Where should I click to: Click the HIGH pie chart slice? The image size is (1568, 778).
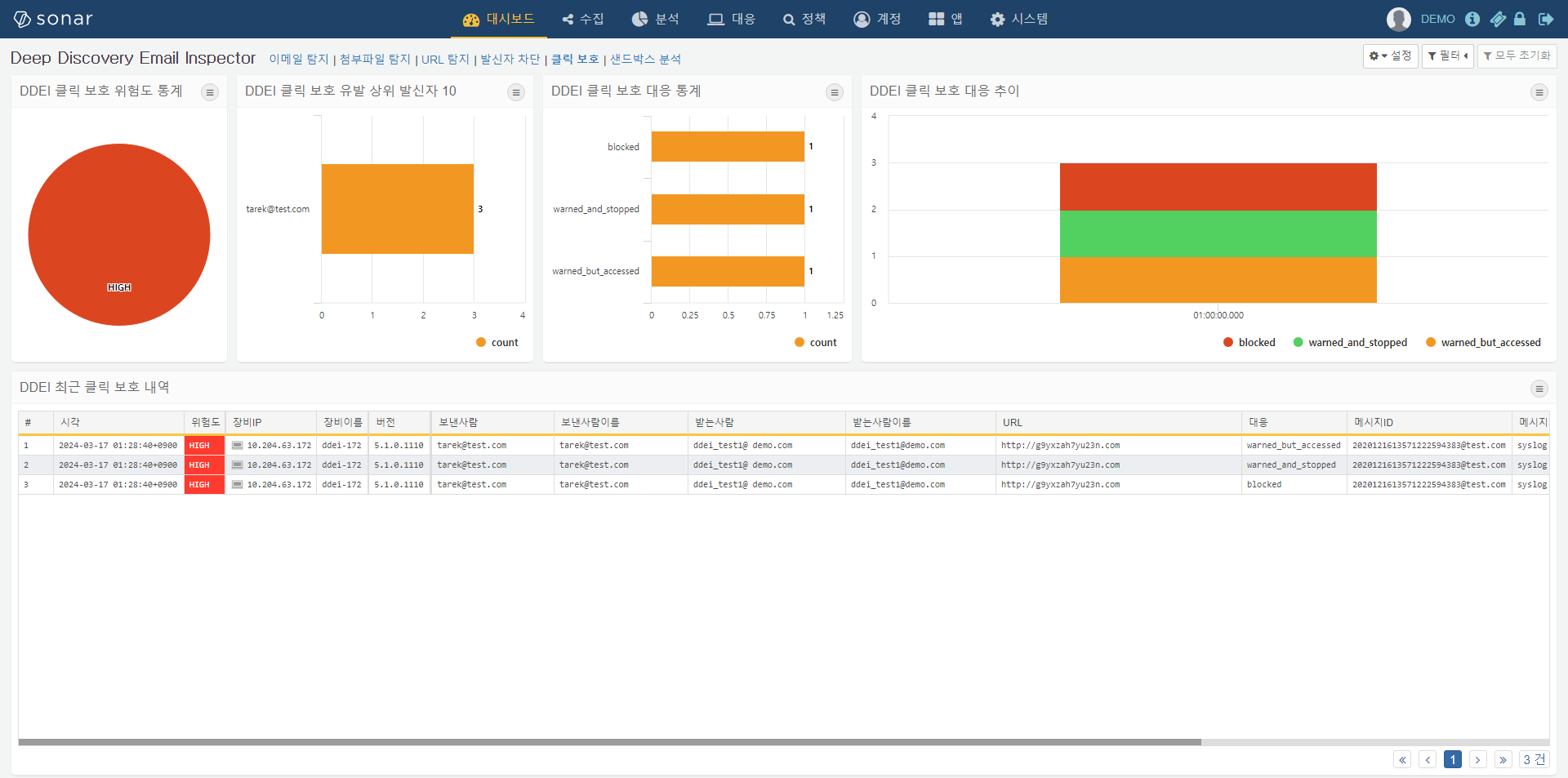click(119, 234)
